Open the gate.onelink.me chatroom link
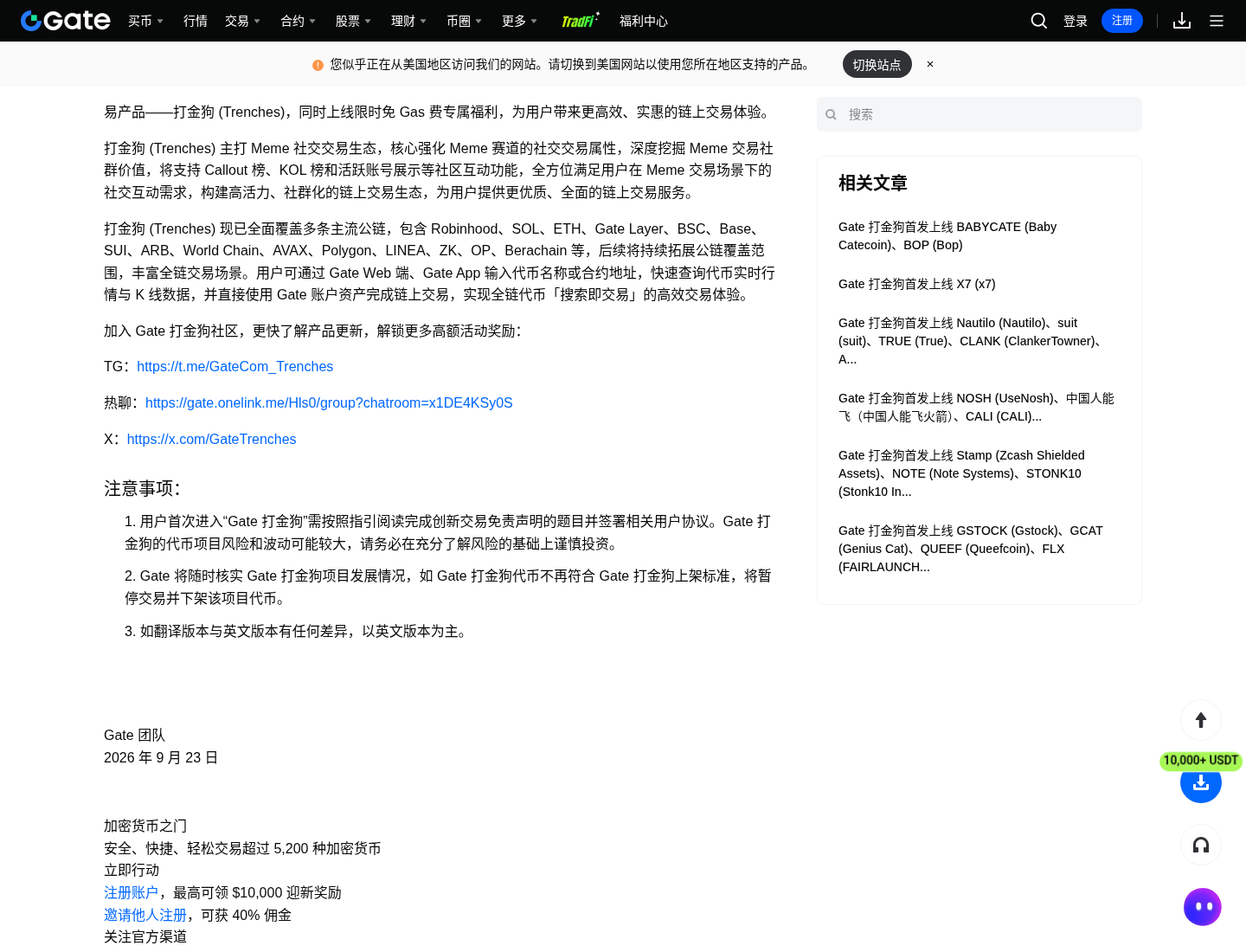 click(x=329, y=403)
